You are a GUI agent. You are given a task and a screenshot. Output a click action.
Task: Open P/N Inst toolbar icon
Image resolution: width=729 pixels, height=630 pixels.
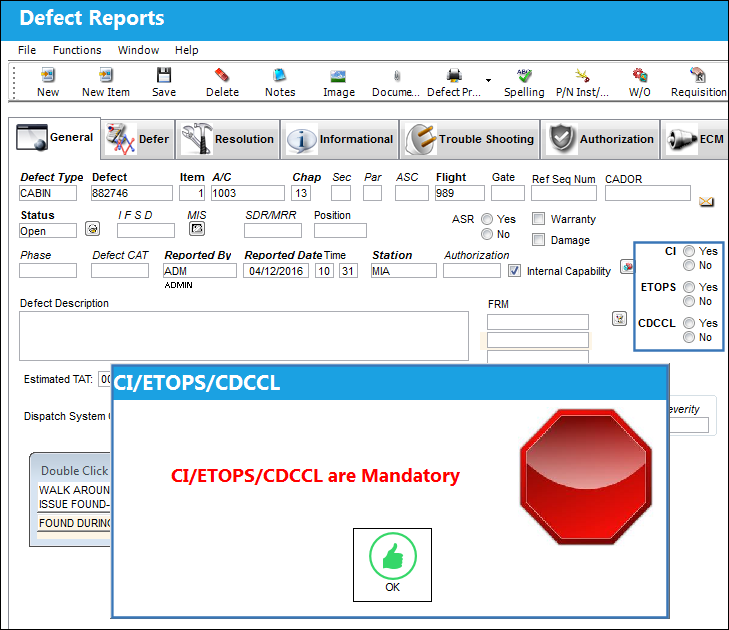(x=582, y=75)
